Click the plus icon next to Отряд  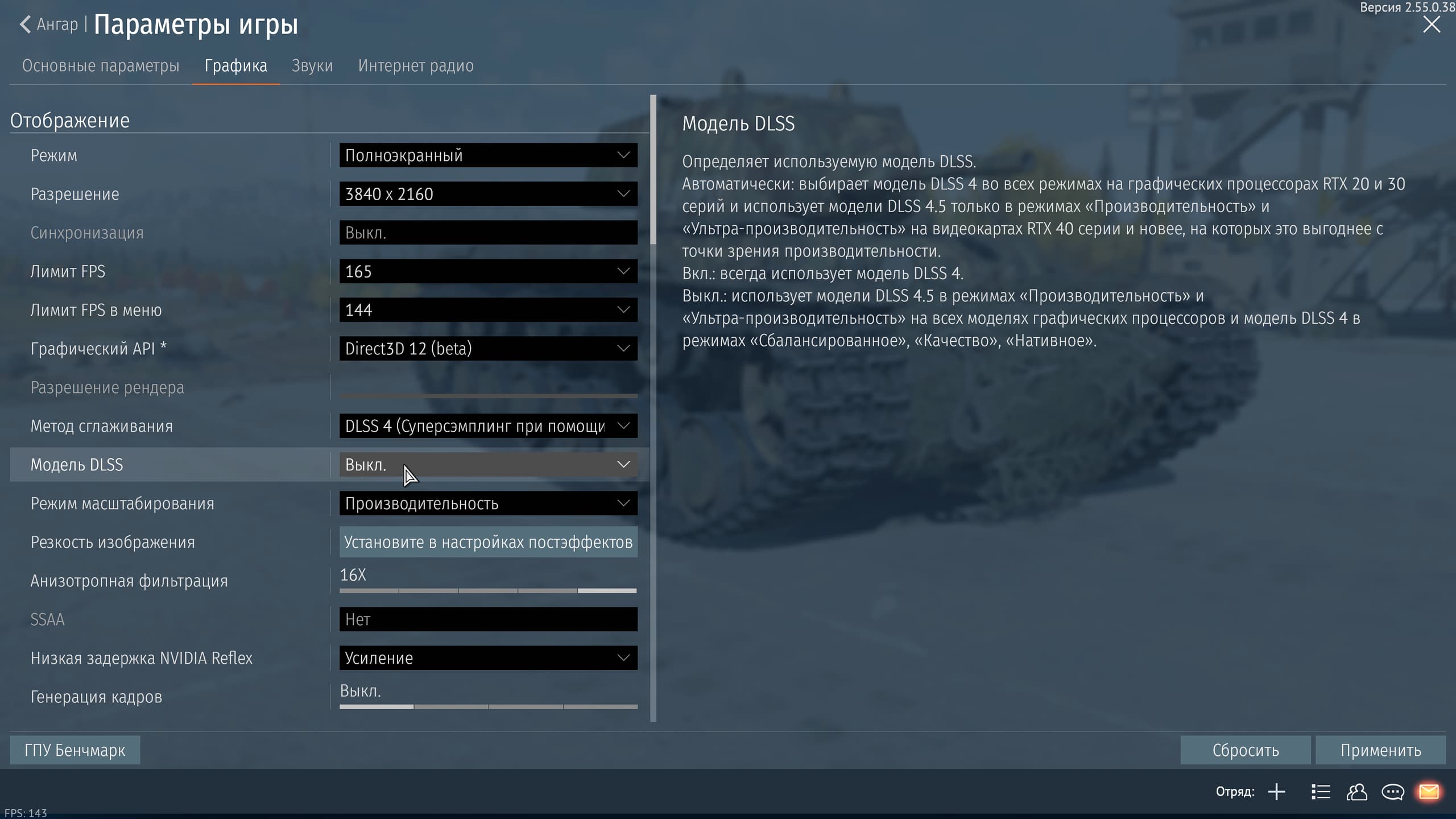(x=1276, y=792)
